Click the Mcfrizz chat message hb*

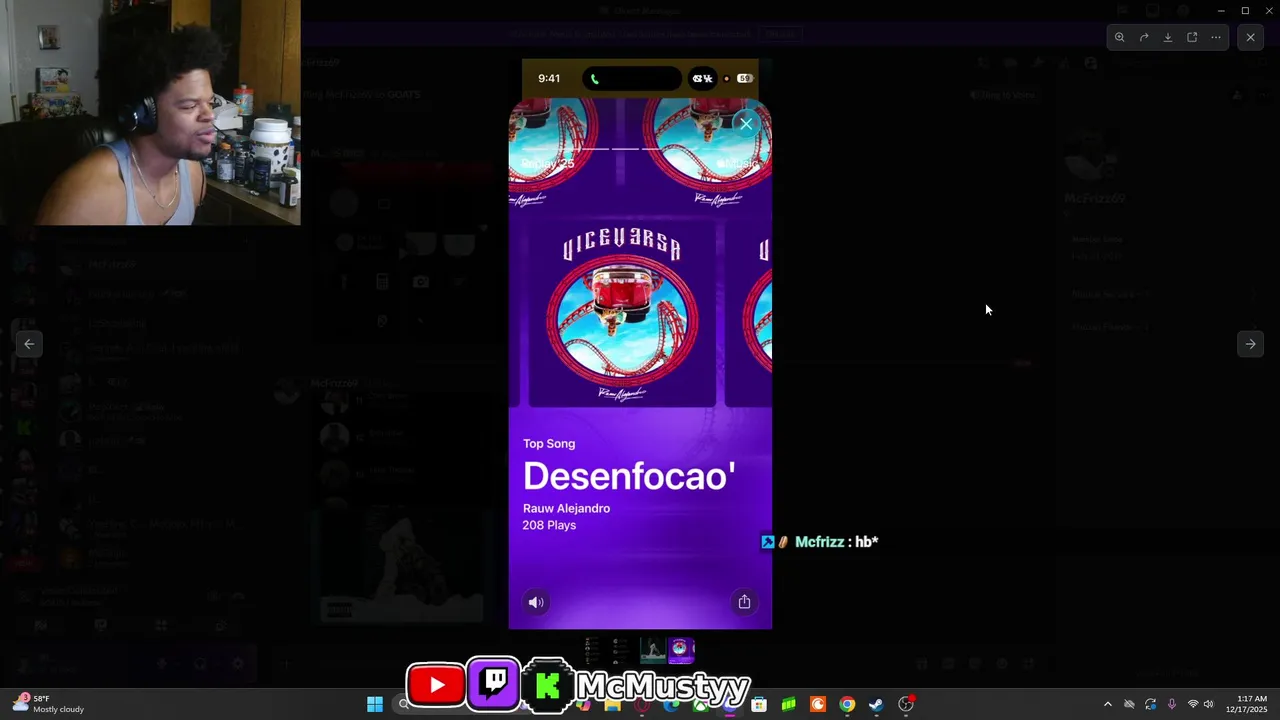point(820,542)
